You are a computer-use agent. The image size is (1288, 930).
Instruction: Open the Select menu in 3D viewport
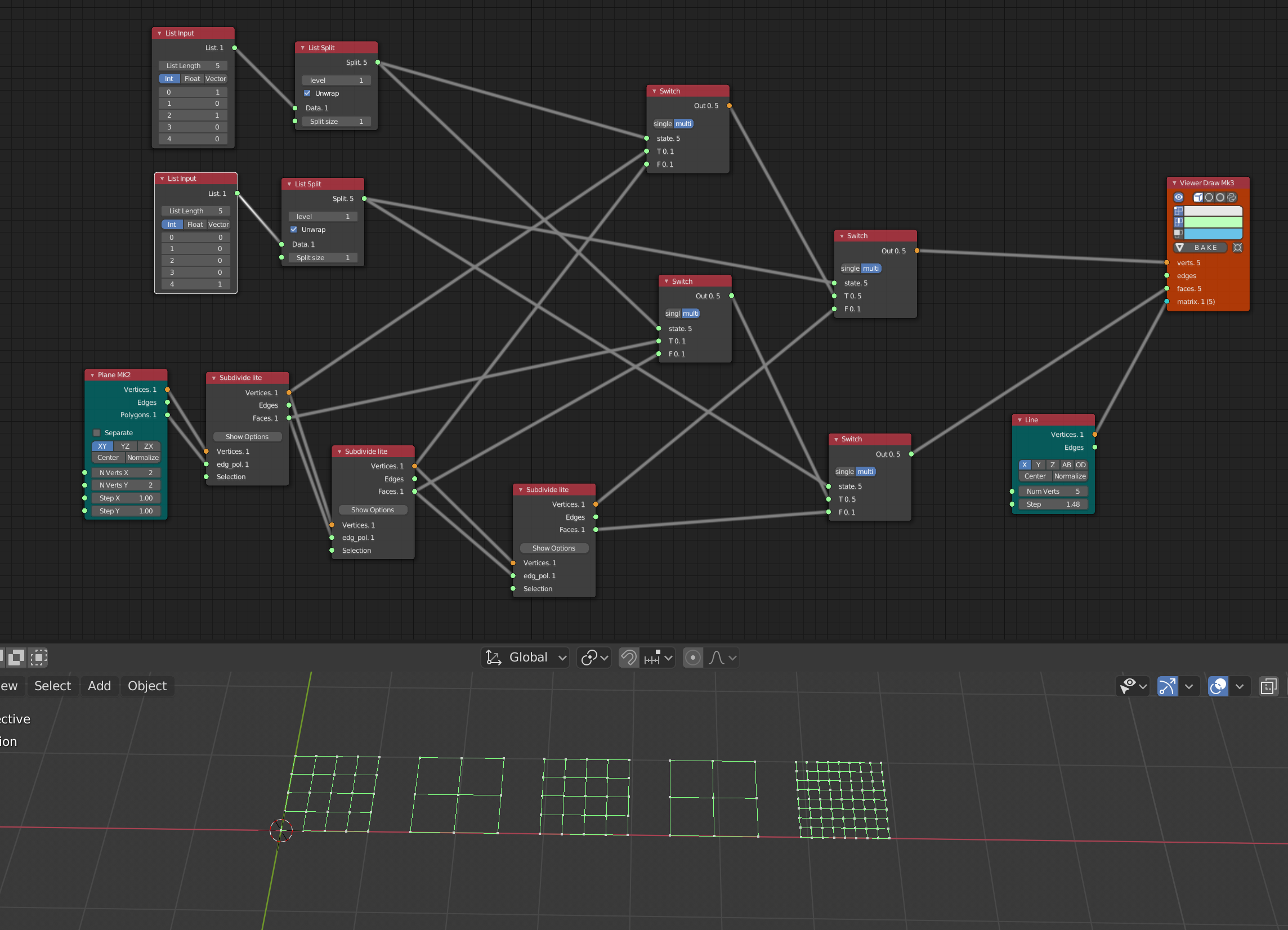click(53, 686)
